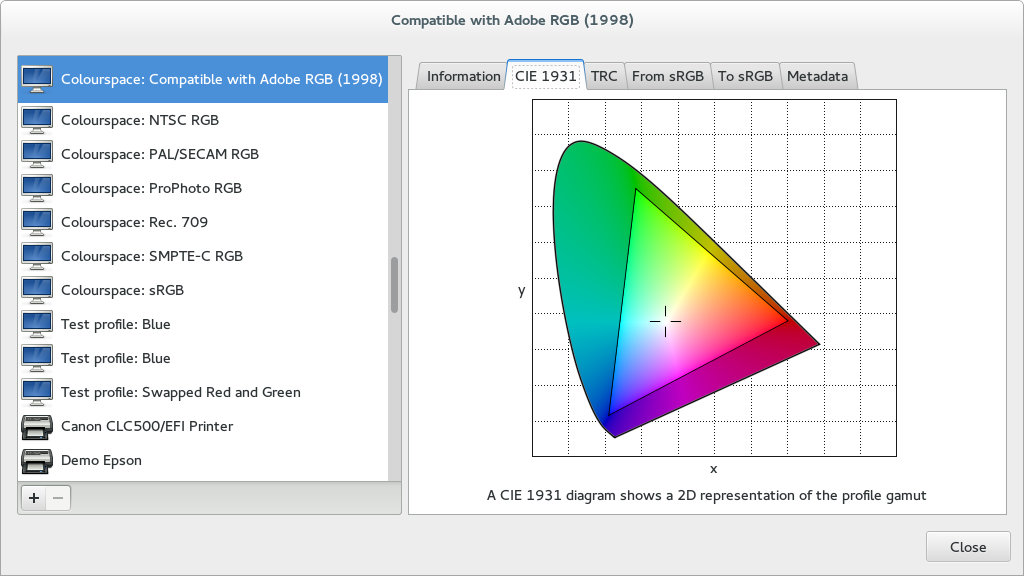
Task: Click the printer icon next to Demo Epson
Action: point(37,460)
